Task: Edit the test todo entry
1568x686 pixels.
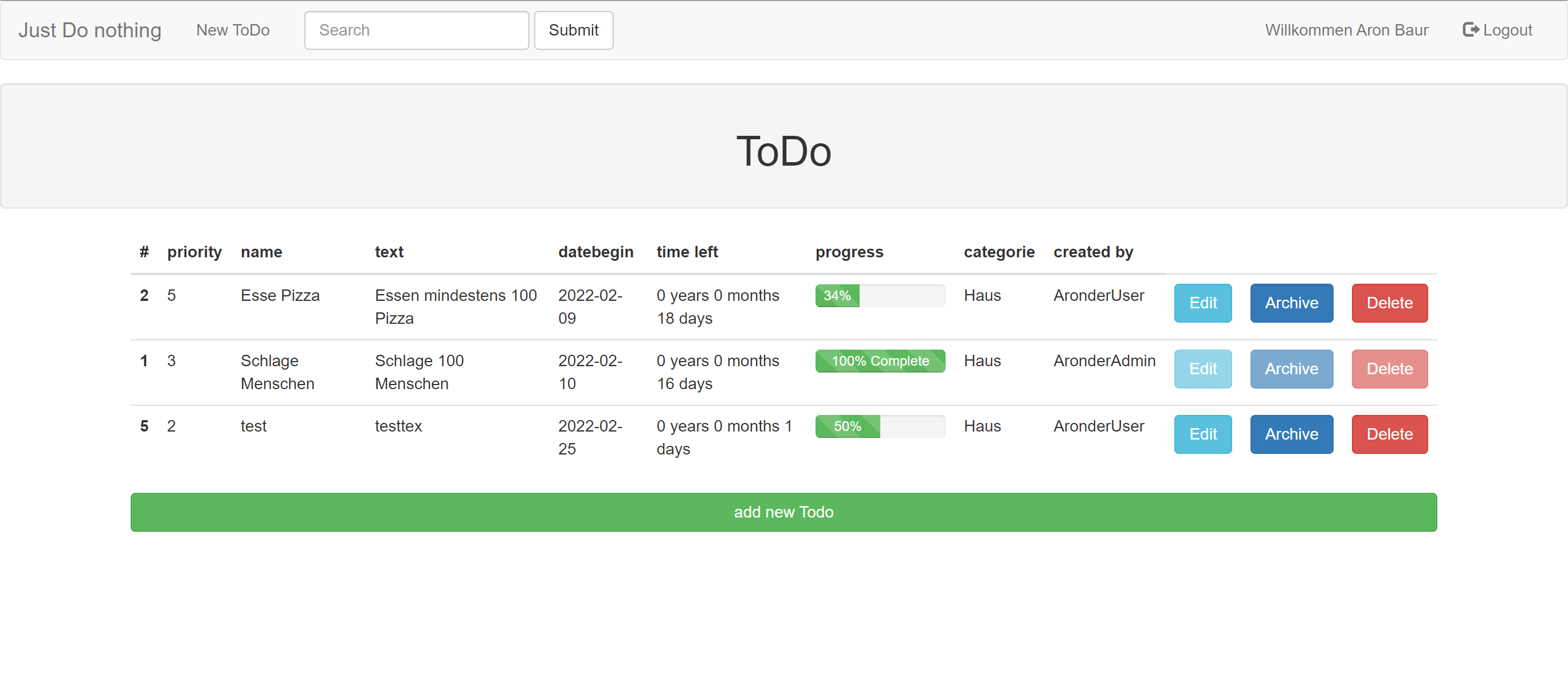Action: (1202, 434)
